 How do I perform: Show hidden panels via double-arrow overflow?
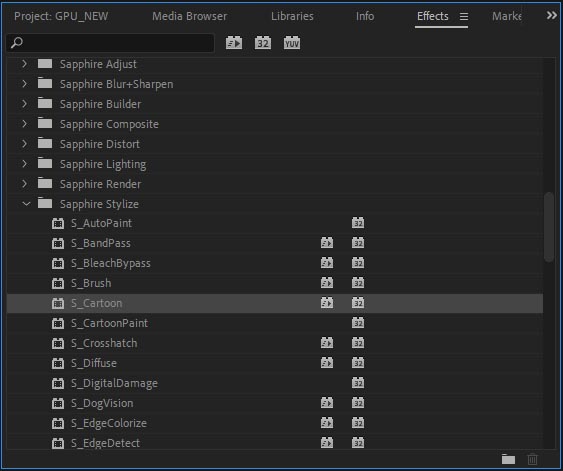tap(552, 16)
